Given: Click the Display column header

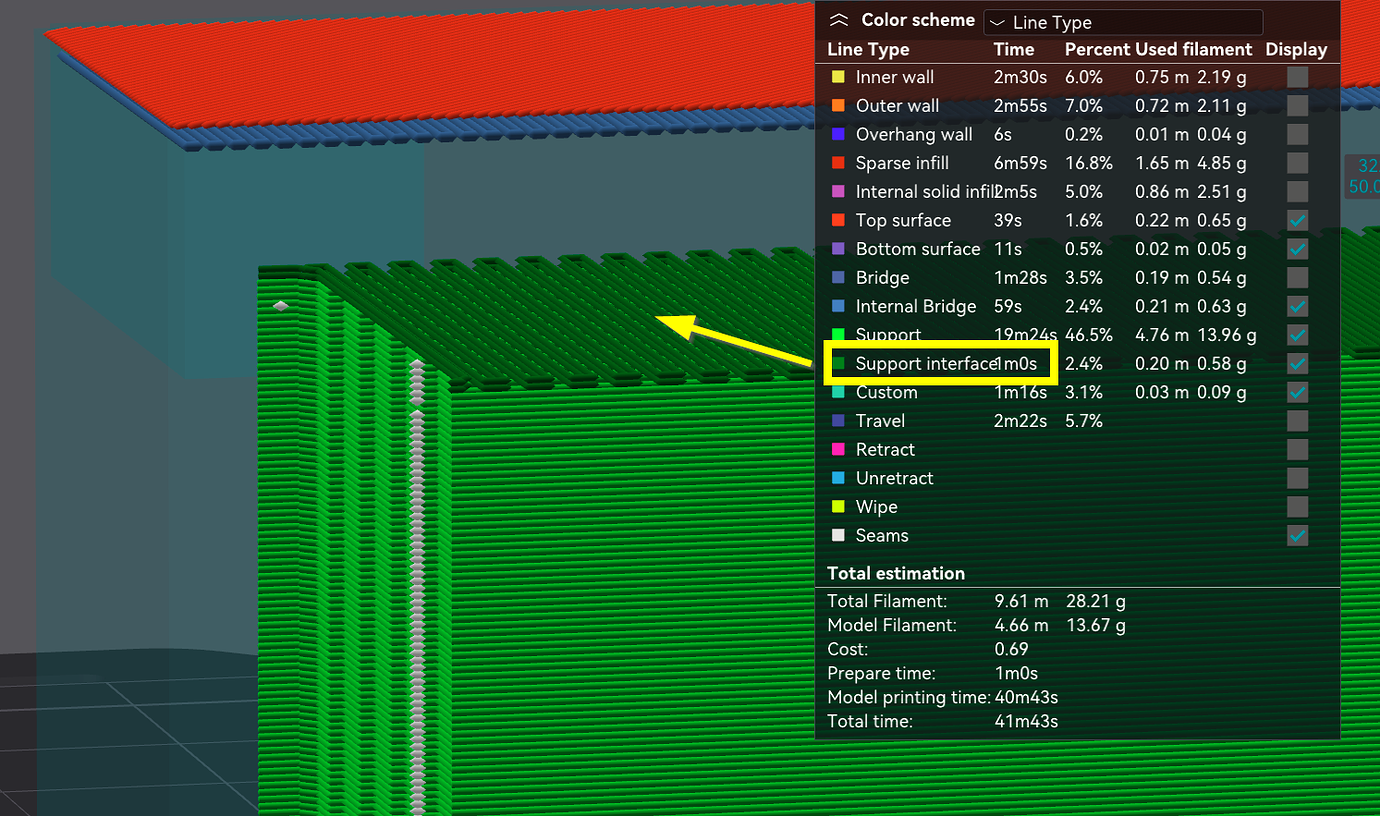Looking at the screenshot, I should pyautogui.click(x=1296, y=49).
